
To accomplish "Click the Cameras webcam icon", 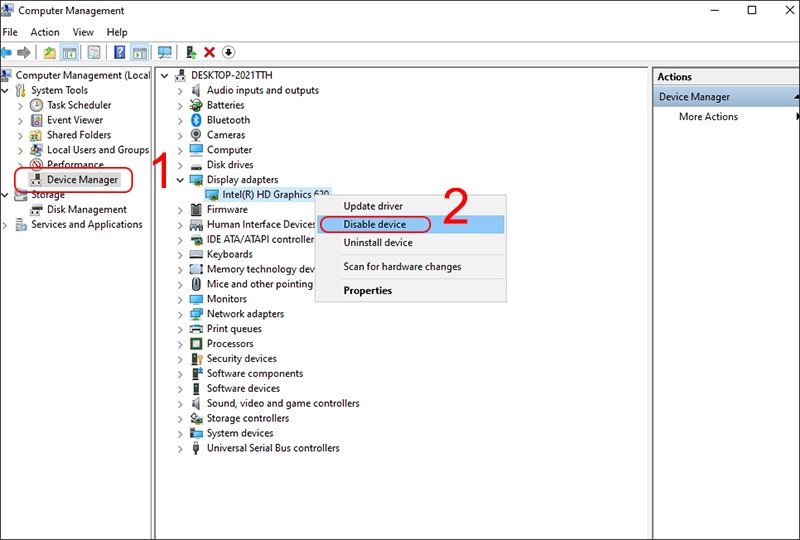I will [196, 135].
